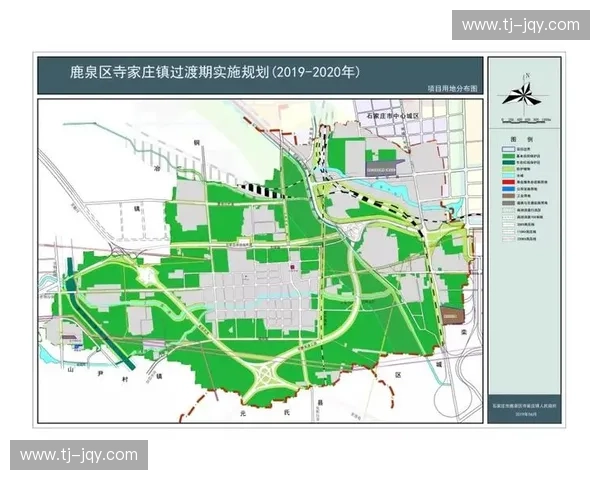This screenshot has width=600, height=480.
Task: Click the 元氏县 label at map bottom
Action: coord(281,410)
